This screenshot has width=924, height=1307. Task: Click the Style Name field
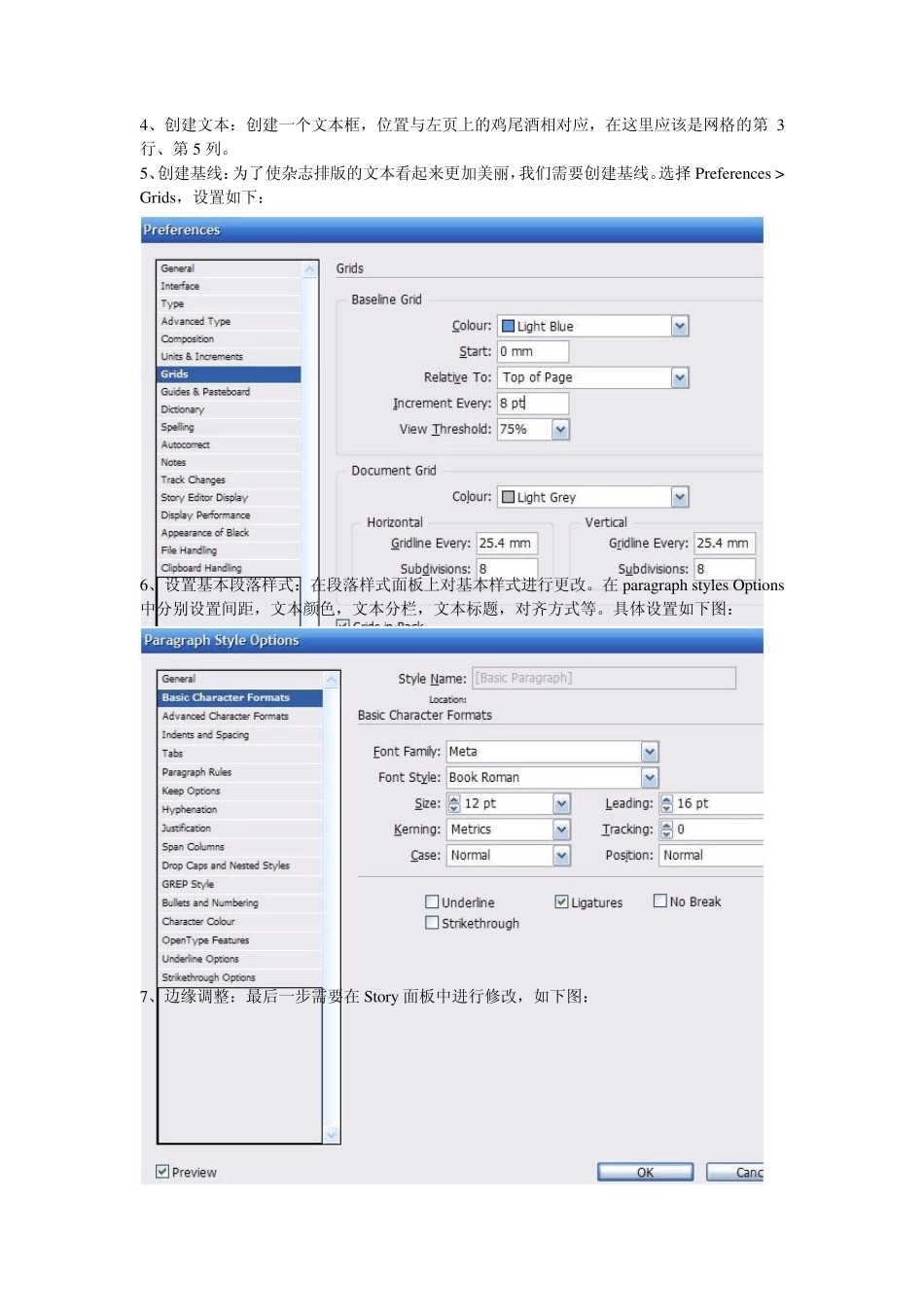point(604,678)
